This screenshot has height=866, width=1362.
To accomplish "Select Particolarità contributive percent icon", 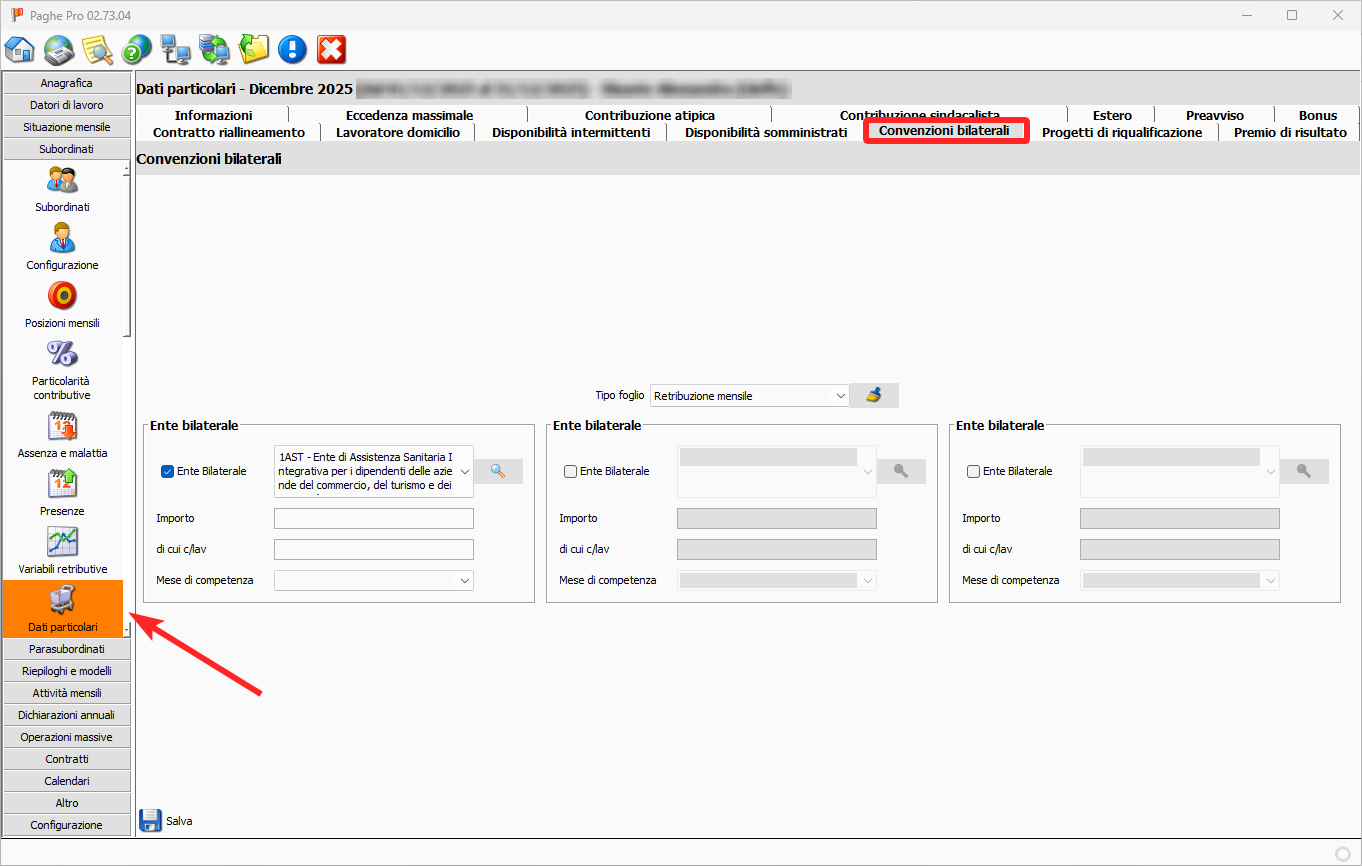I will point(62,355).
